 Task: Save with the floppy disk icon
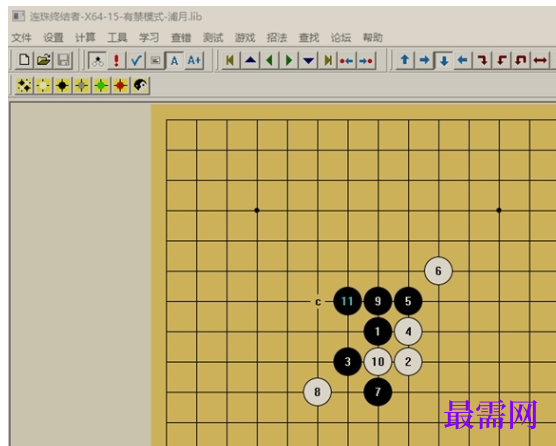point(63,60)
